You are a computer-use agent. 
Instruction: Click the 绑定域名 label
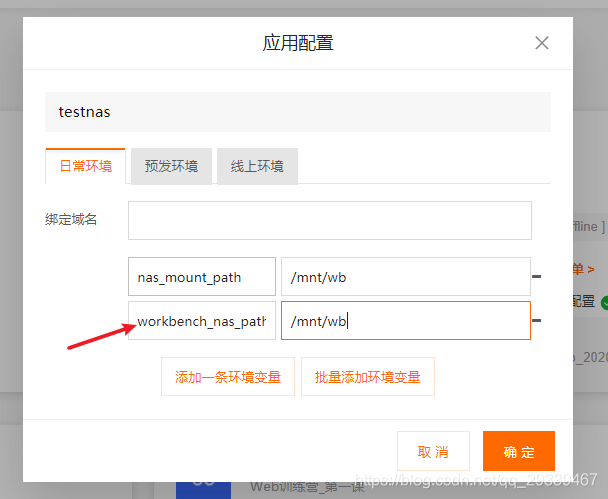71,219
